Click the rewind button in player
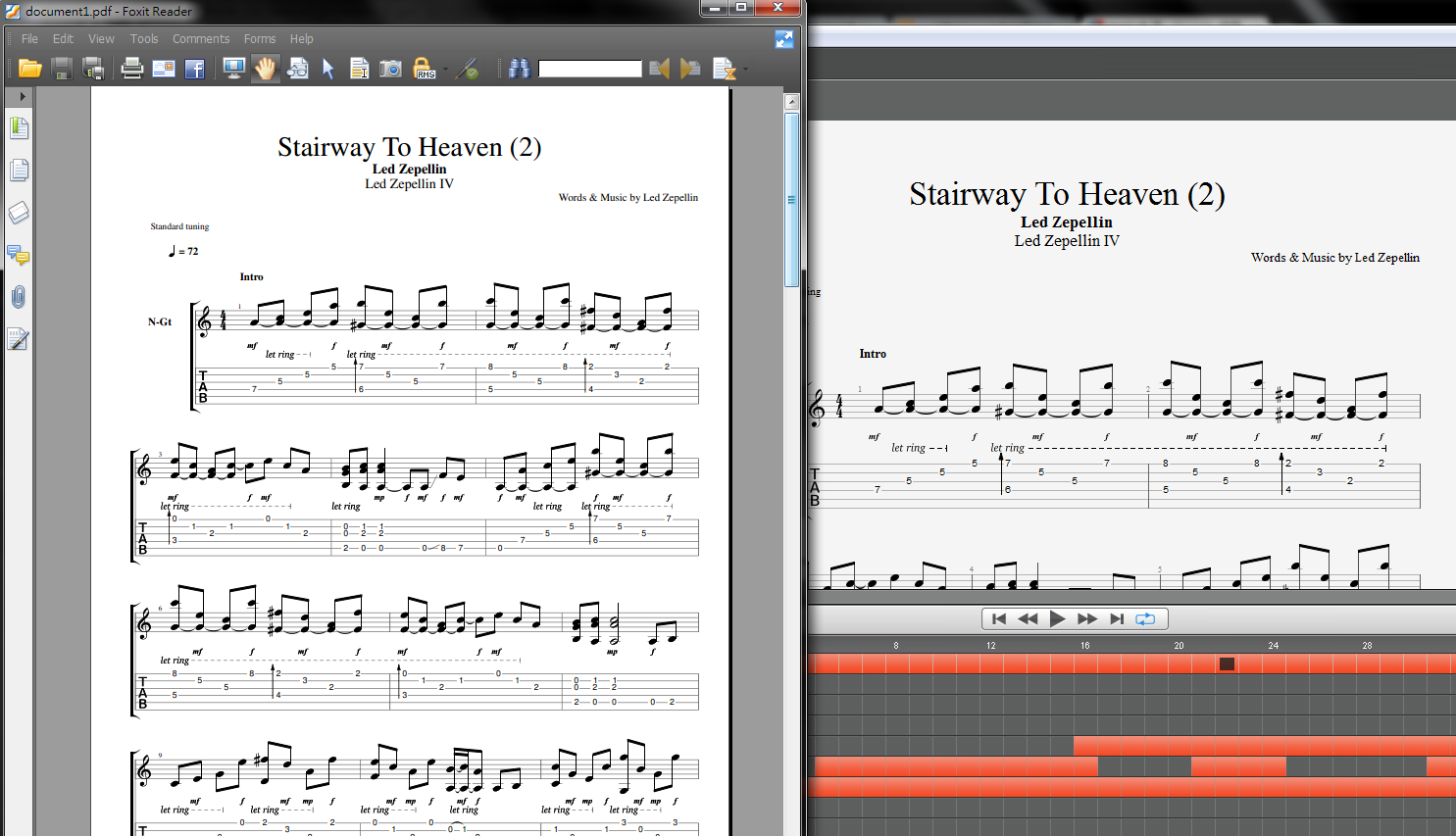This screenshot has width=1456, height=836. coord(1028,618)
